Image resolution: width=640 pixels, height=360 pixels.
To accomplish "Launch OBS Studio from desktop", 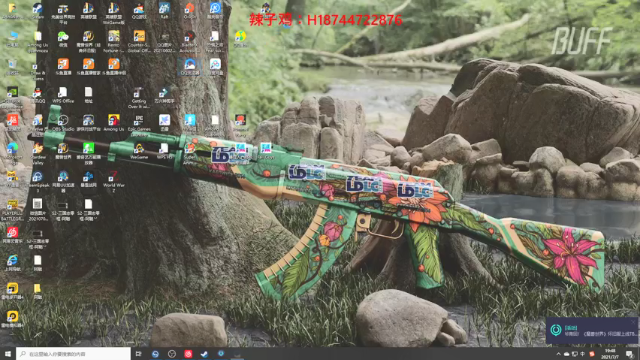I will (63, 123).
